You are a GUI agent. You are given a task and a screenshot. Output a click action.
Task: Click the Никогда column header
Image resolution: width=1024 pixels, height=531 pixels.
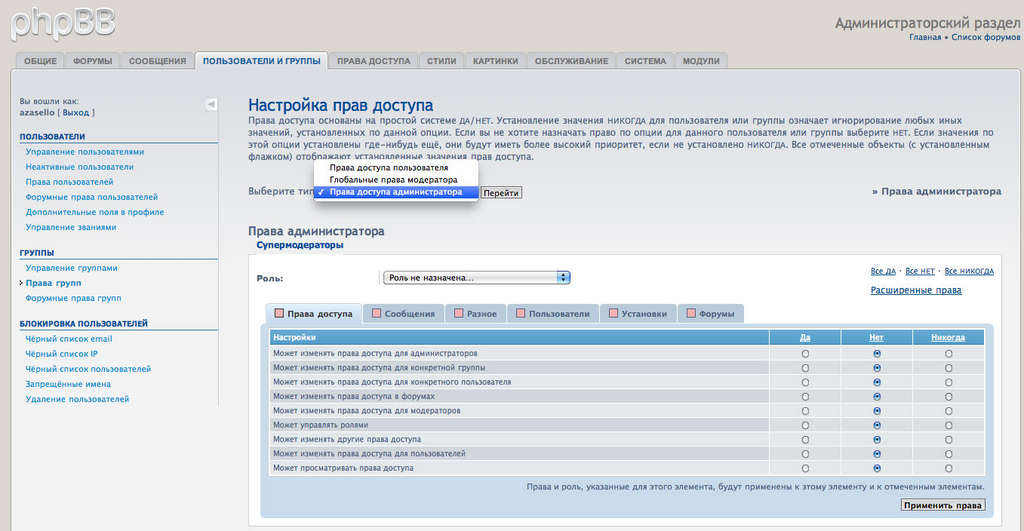(948, 338)
